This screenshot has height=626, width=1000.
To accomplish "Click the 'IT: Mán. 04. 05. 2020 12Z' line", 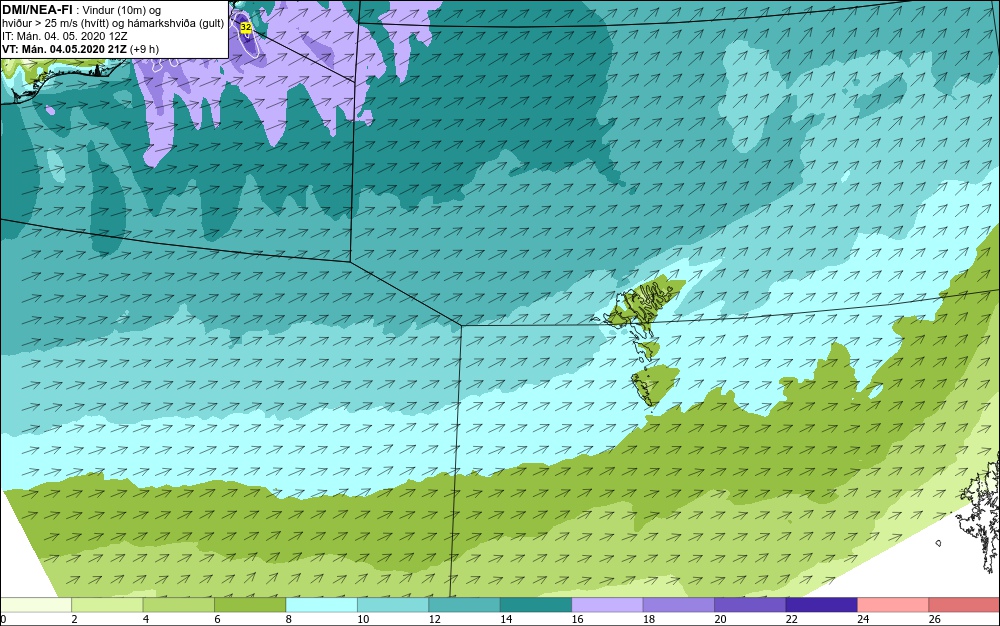I will point(65,36).
